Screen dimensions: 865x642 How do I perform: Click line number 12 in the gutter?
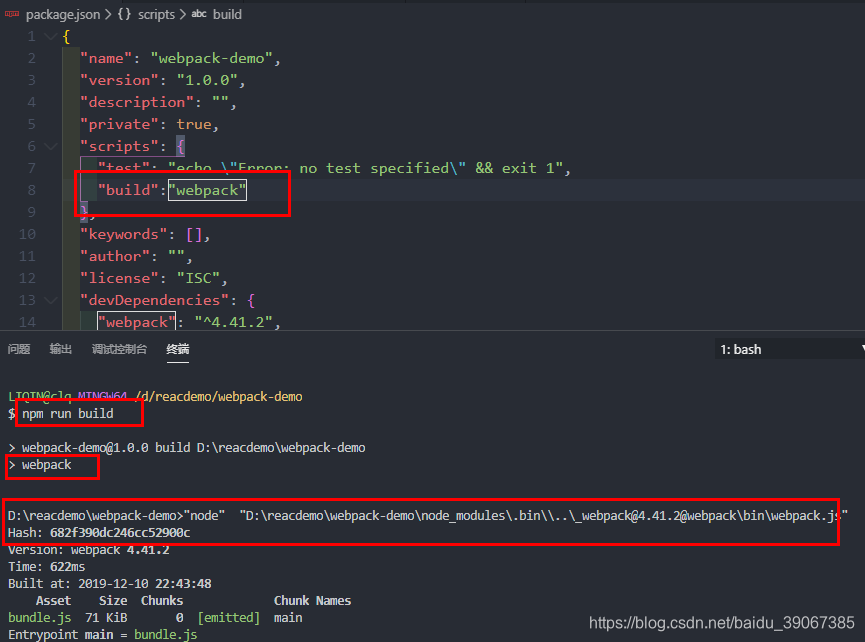[x=27, y=279]
